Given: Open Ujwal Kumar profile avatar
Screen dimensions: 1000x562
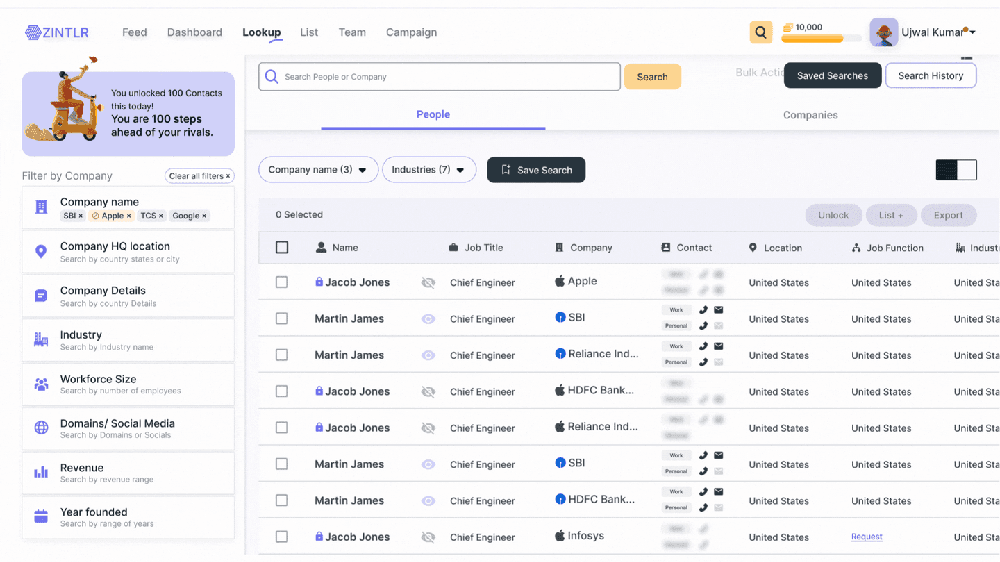Looking at the screenshot, I should tap(884, 32).
